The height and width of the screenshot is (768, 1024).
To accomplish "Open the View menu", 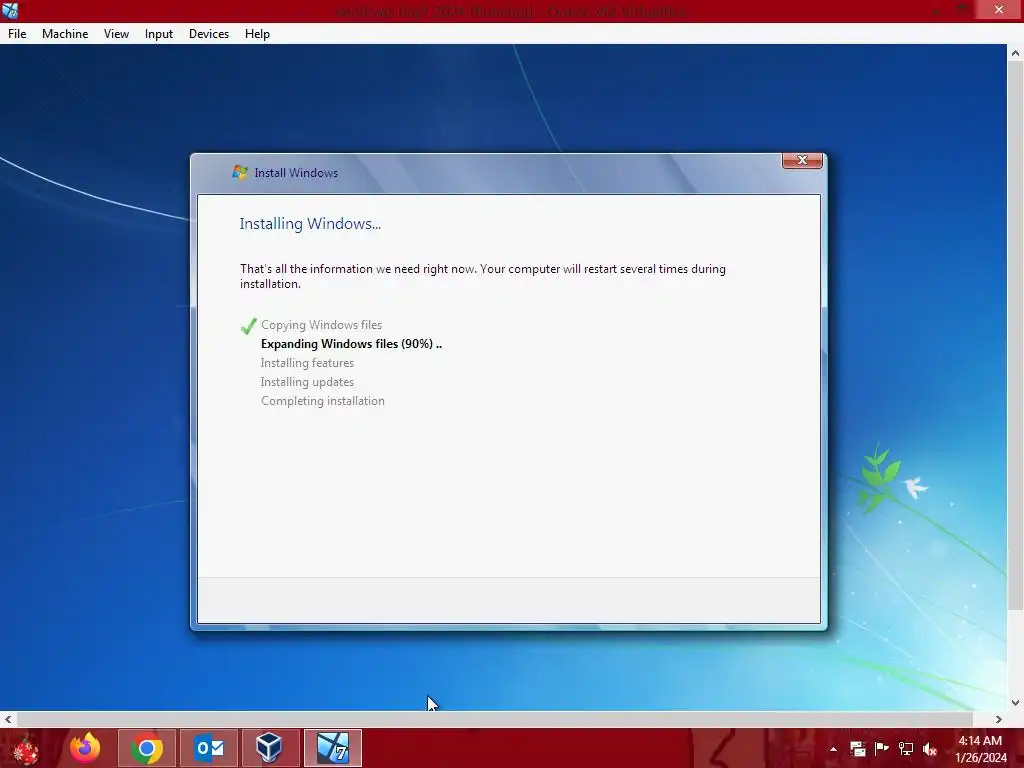I will pyautogui.click(x=116, y=34).
